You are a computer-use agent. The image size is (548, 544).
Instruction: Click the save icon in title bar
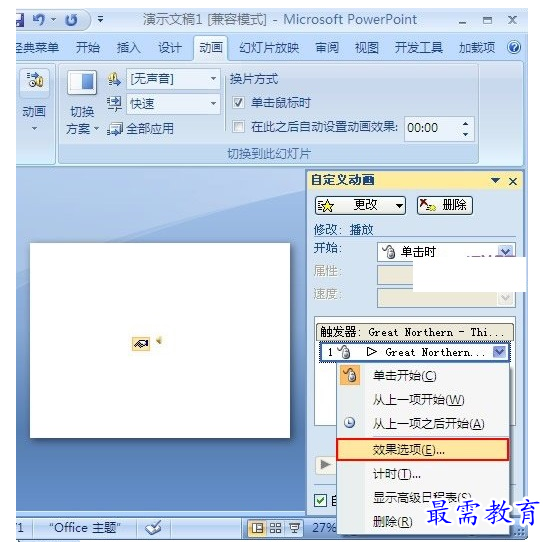coord(20,20)
